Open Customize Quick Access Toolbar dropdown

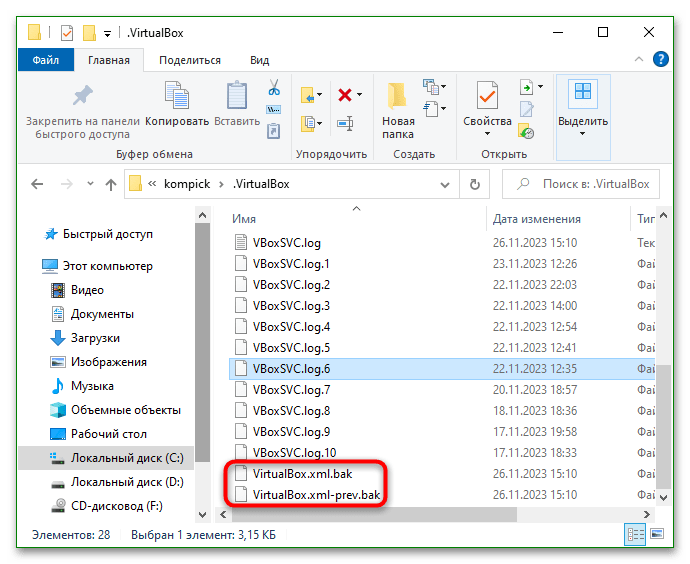tap(107, 34)
